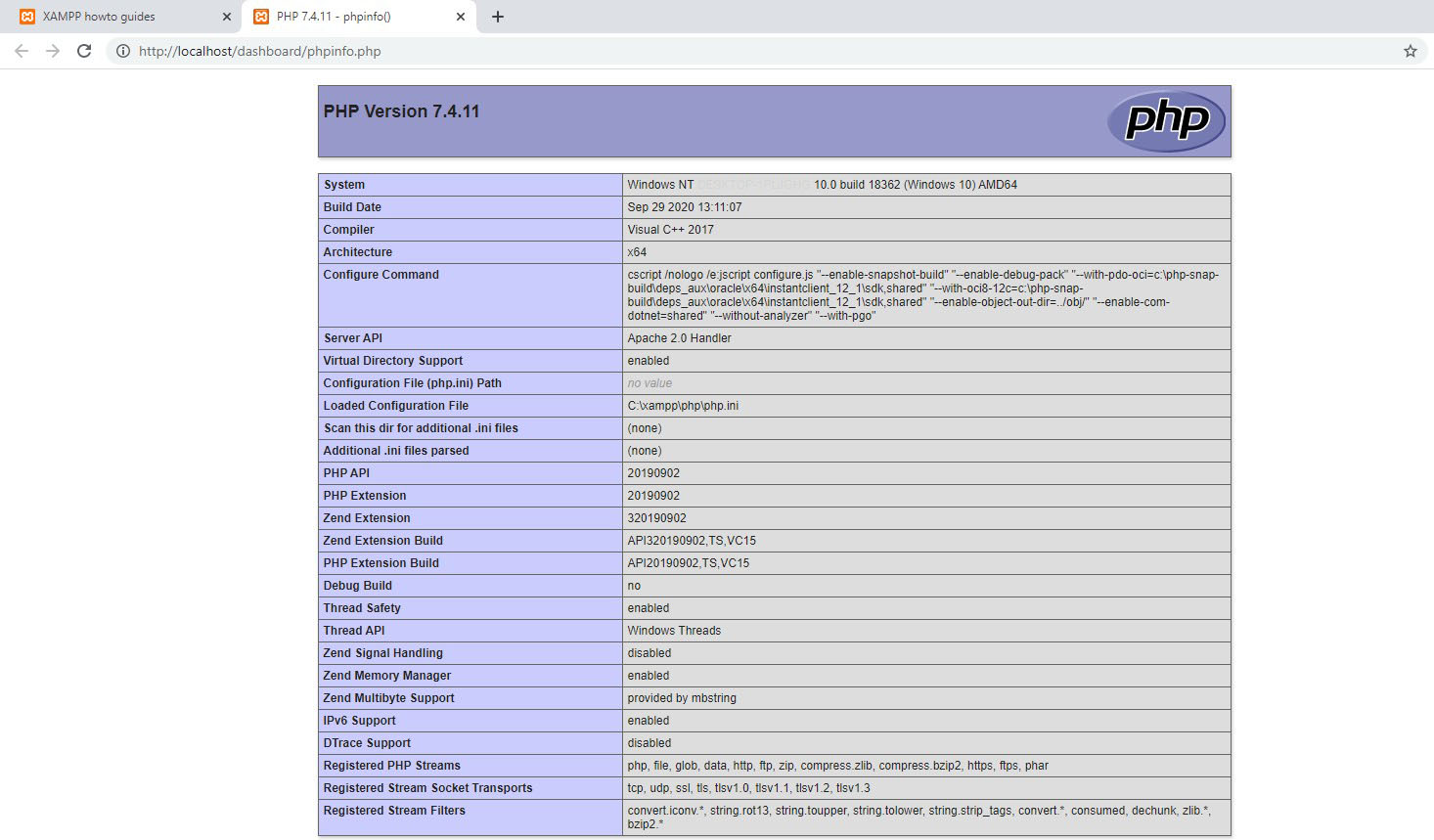Close the phpinfo tab

point(460,16)
